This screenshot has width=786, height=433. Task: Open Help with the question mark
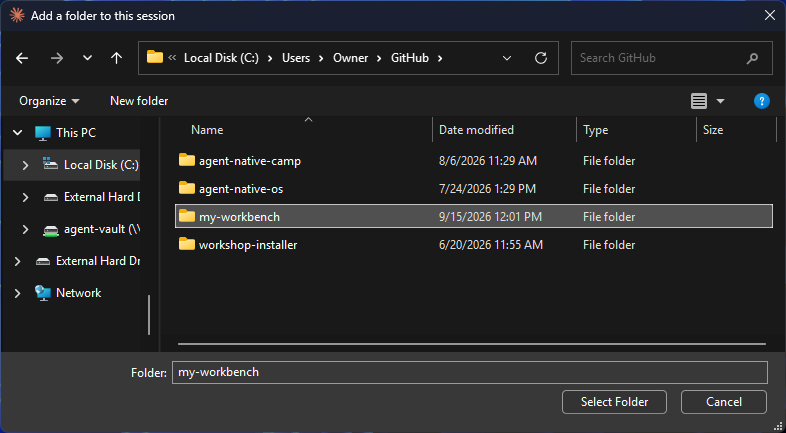(761, 101)
